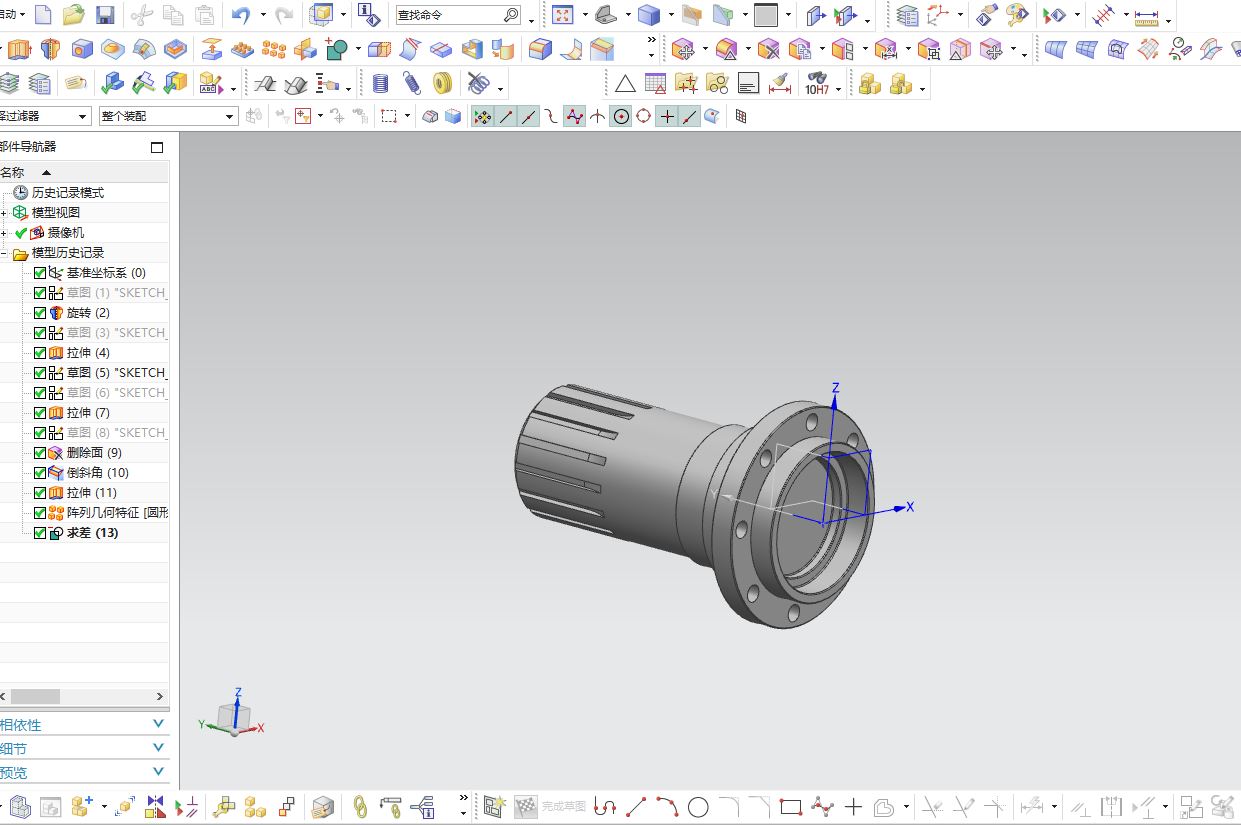This screenshot has width=1241, height=825.
Task: Click the Tabular Note table icon
Action: tap(655, 84)
